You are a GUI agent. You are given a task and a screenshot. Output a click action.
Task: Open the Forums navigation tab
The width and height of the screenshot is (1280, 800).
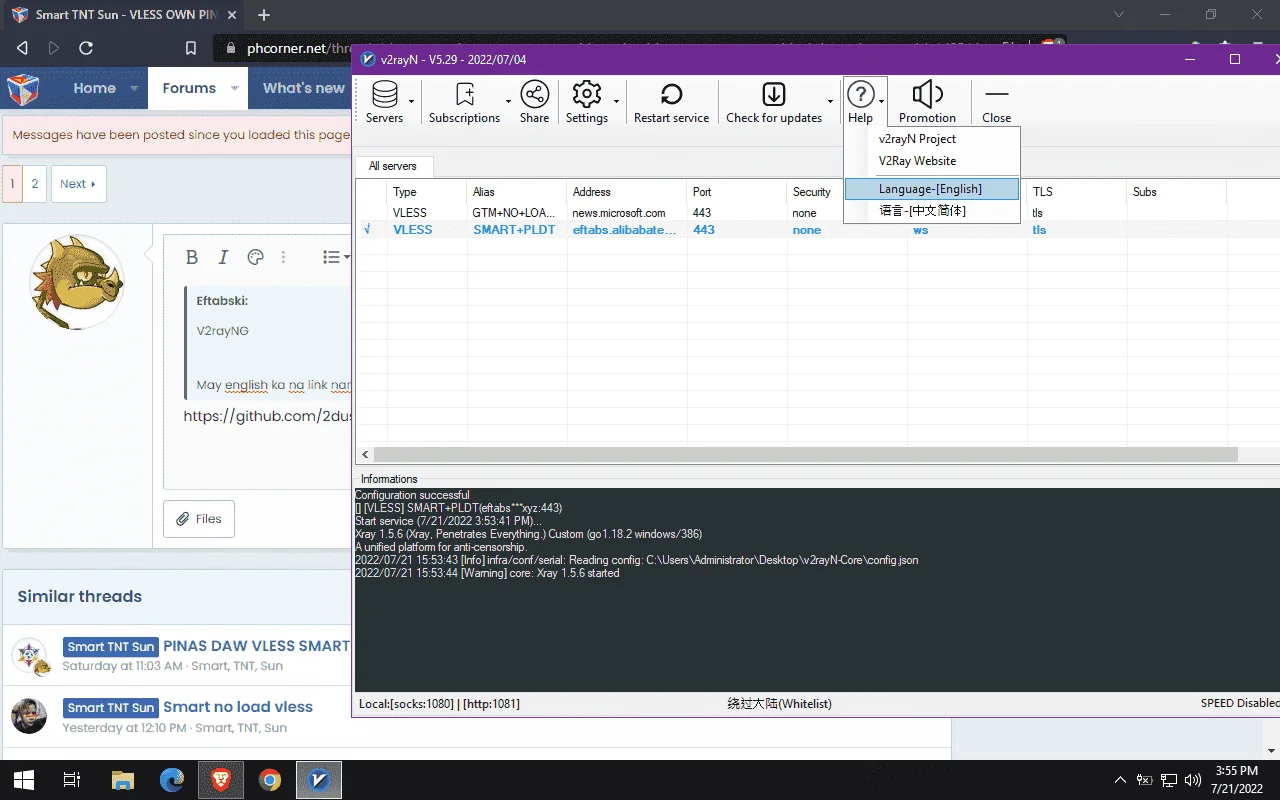coord(189,88)
